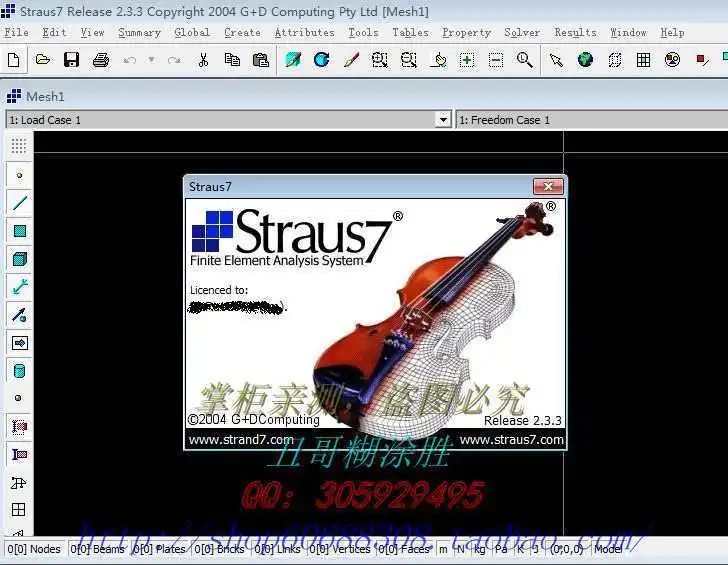Open the Window menu
The height and width of the screenshot is (565, 728).
[628, 32]
